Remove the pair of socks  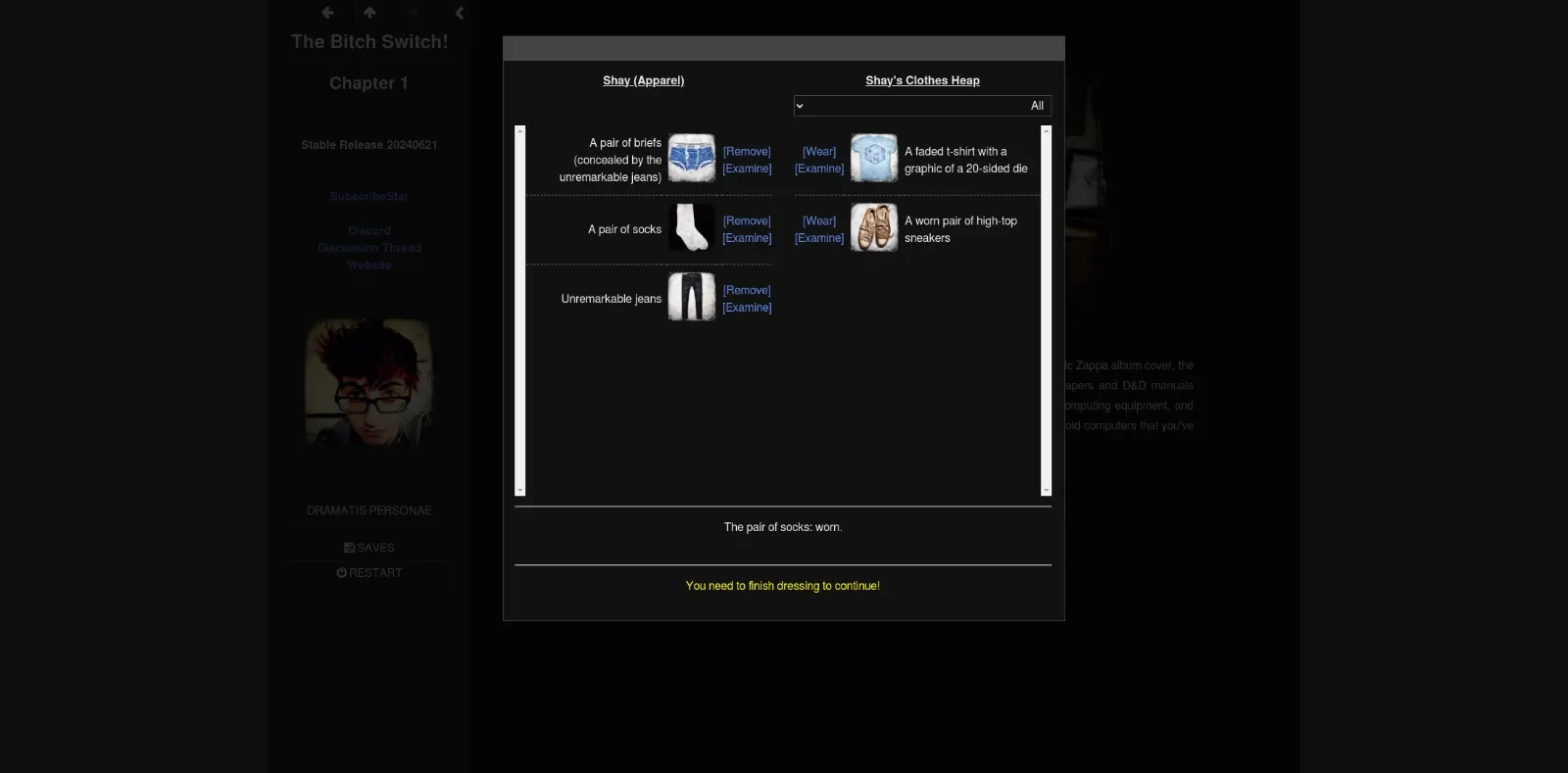747,221
